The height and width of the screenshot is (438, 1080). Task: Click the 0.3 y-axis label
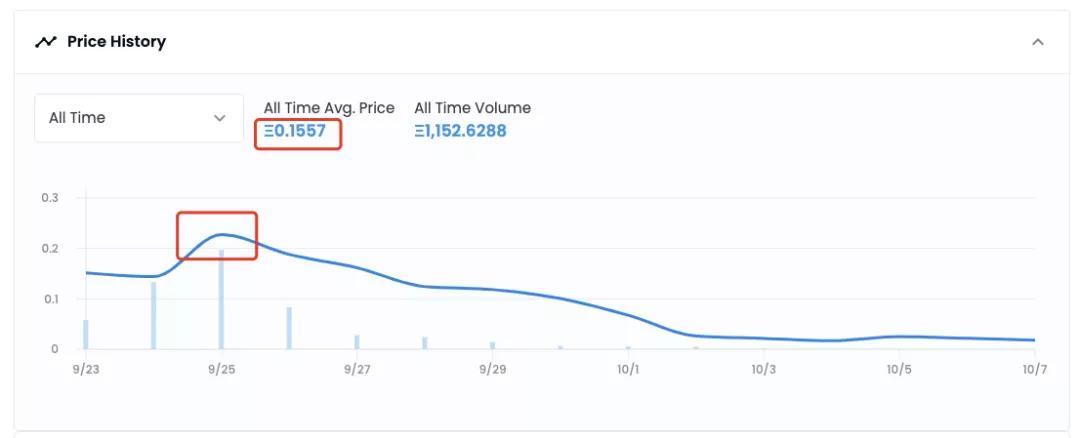pyautogui.click(x=50, y=198)
